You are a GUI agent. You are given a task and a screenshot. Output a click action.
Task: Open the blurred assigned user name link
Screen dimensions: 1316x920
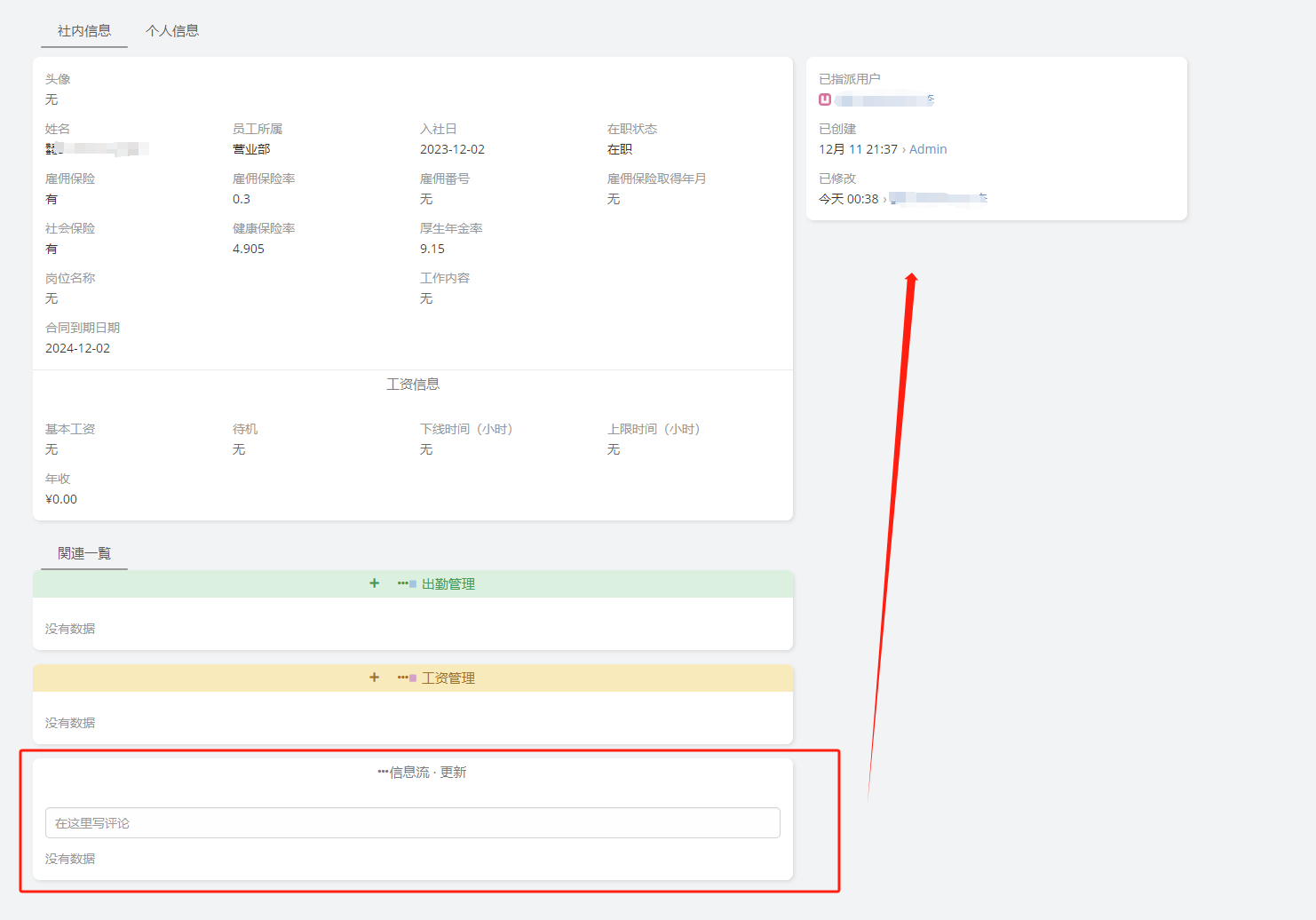pos(884,99)
